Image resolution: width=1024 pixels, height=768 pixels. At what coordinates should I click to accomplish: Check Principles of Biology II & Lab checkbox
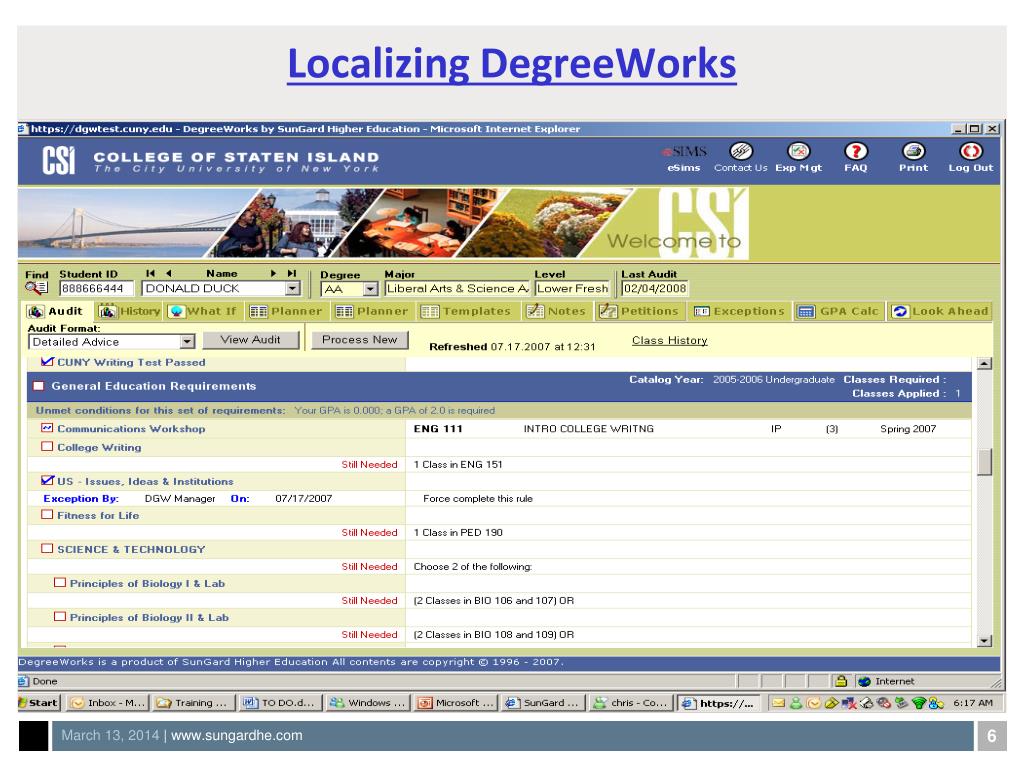click(60, 616)
